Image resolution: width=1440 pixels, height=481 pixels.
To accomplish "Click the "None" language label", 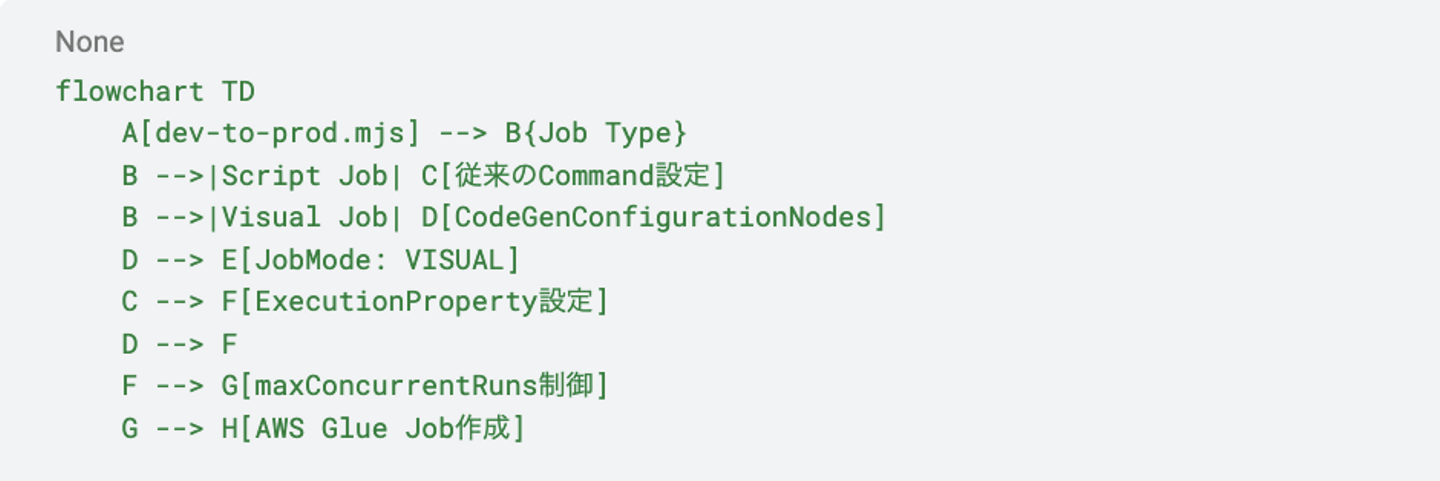I will click(90, 42).
